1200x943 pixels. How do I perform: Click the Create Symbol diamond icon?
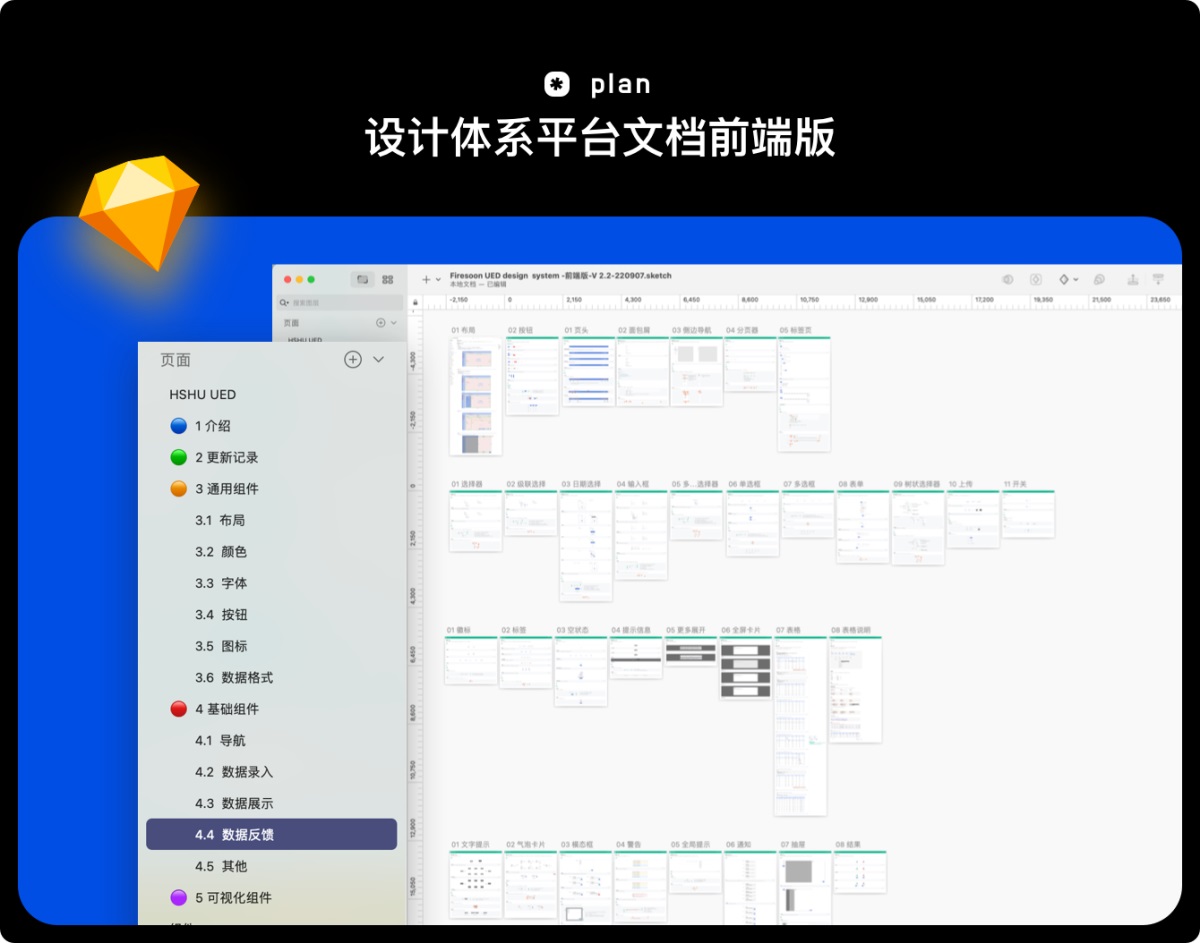(x=1064, y=279)
